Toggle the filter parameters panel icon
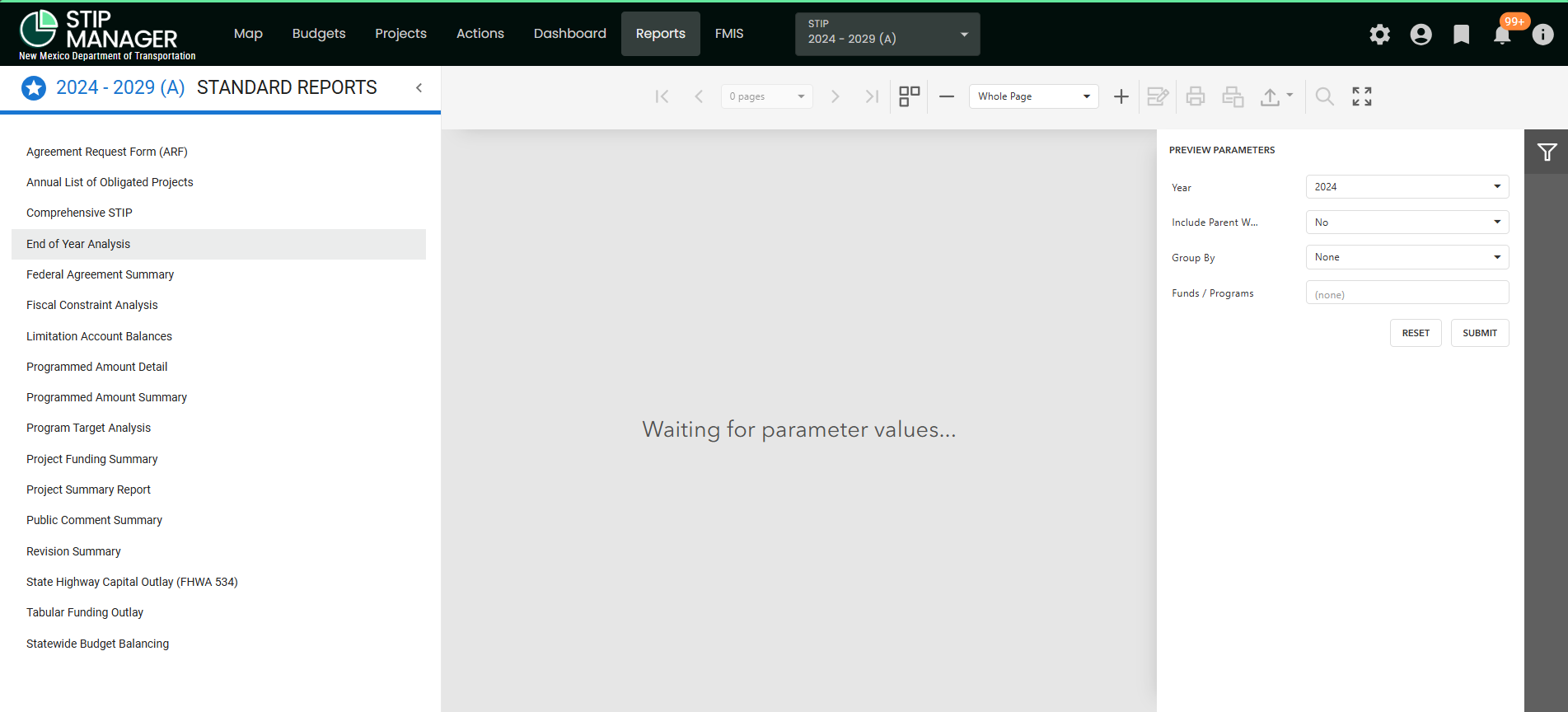 1547,152
